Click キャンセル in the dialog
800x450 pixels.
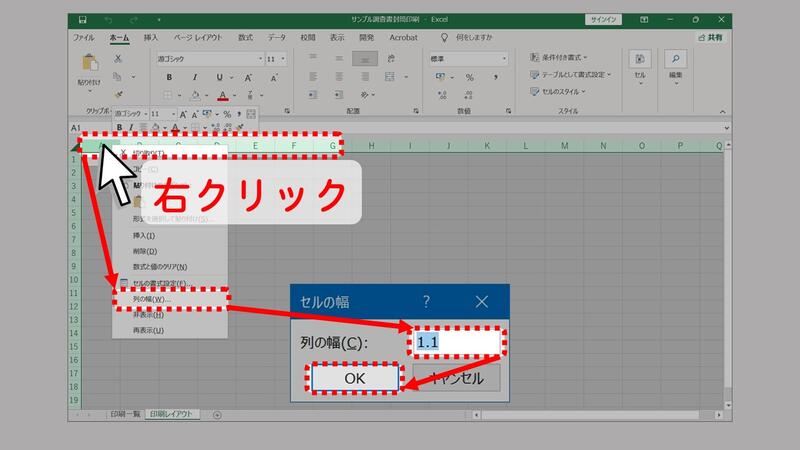(457, 378)
